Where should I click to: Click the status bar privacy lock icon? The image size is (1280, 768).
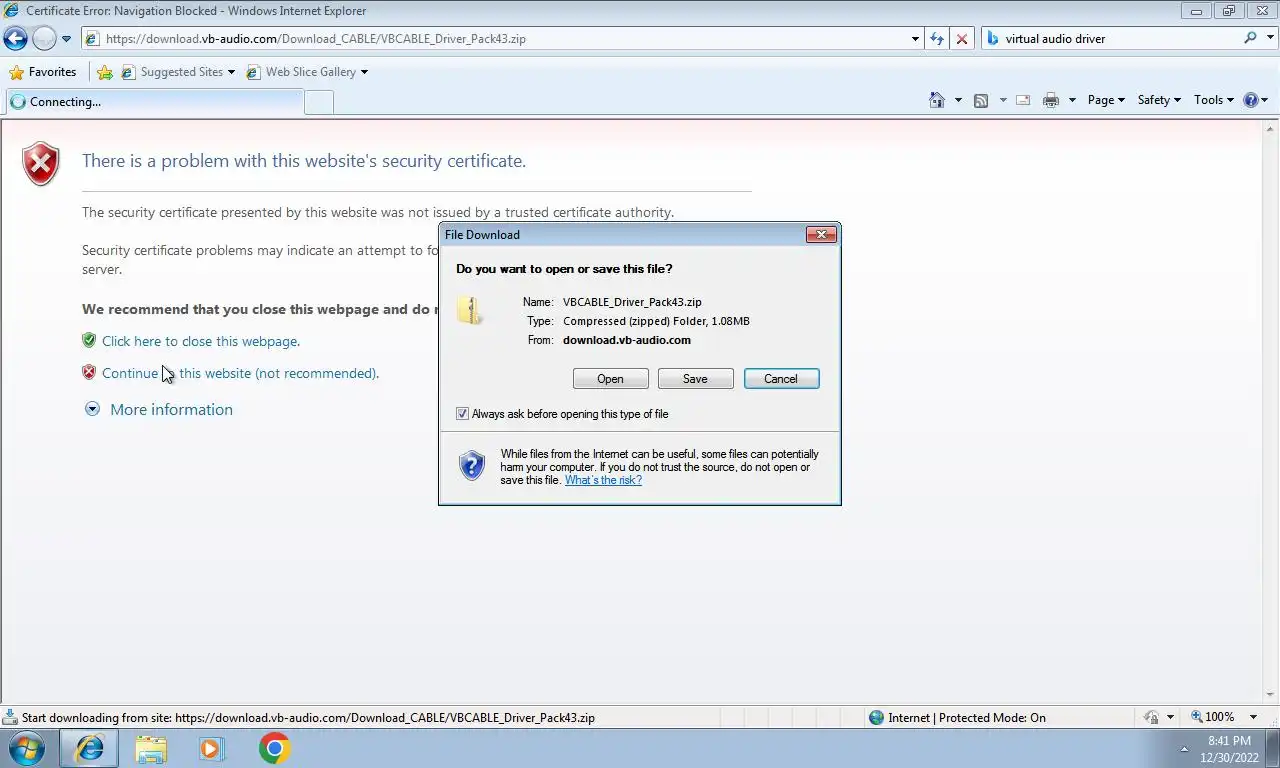point(1151,717)
